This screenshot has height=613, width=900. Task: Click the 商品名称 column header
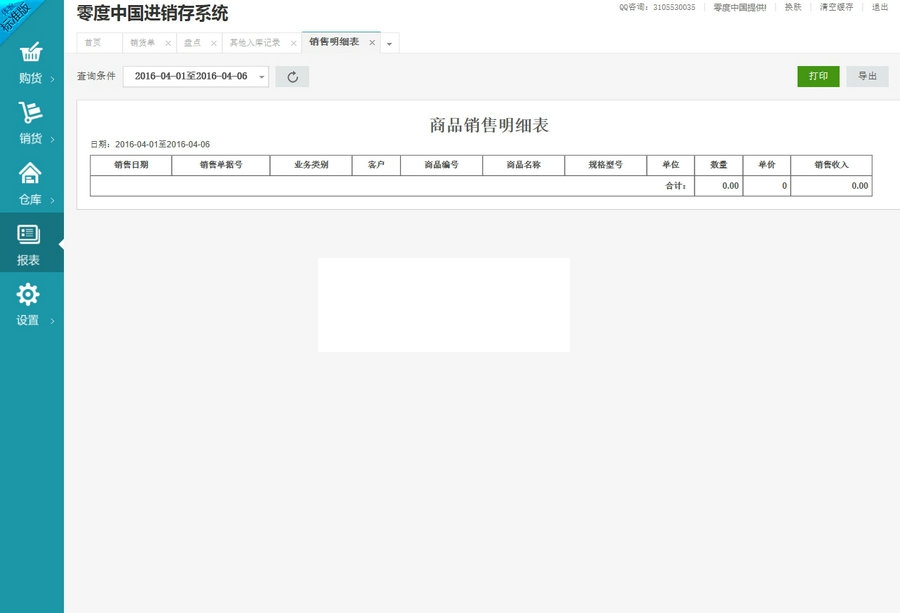click(523, 165)
